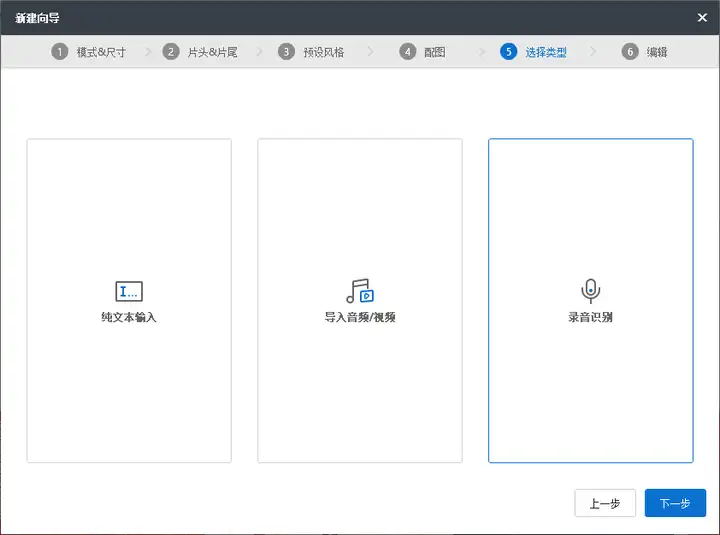
Task: Click the 上一步 button
Action: click(605, 503)
